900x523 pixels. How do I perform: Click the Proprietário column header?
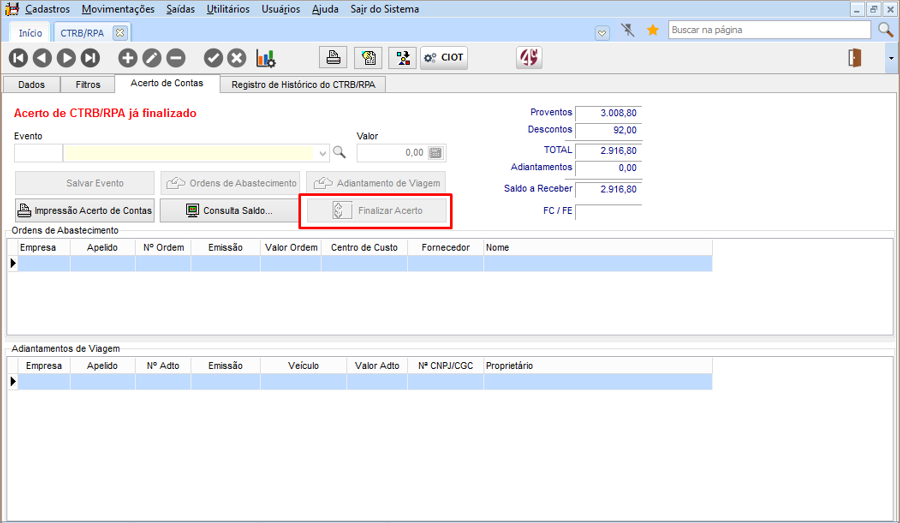pyautogui.click(x=598, y=366)
